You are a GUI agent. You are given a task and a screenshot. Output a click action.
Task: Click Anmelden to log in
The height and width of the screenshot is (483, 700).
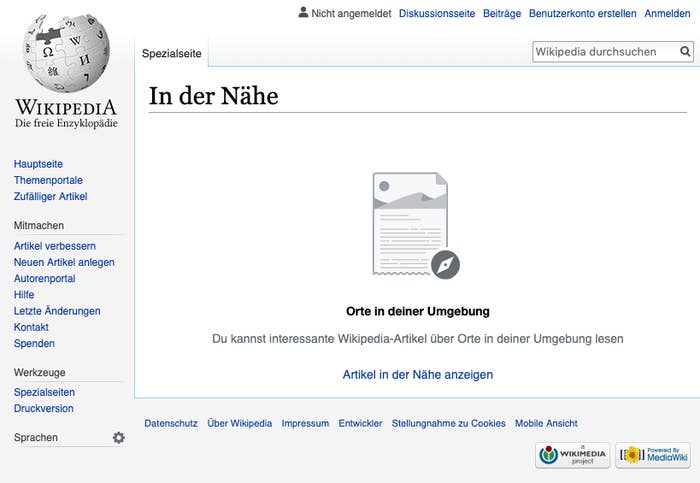667,13
